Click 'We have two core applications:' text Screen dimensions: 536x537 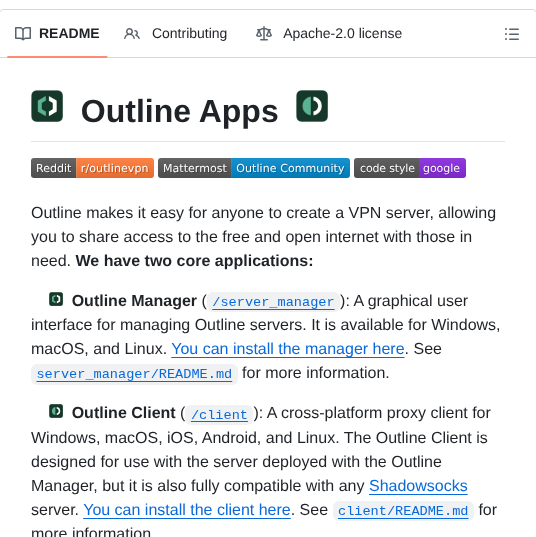[194, 261]
